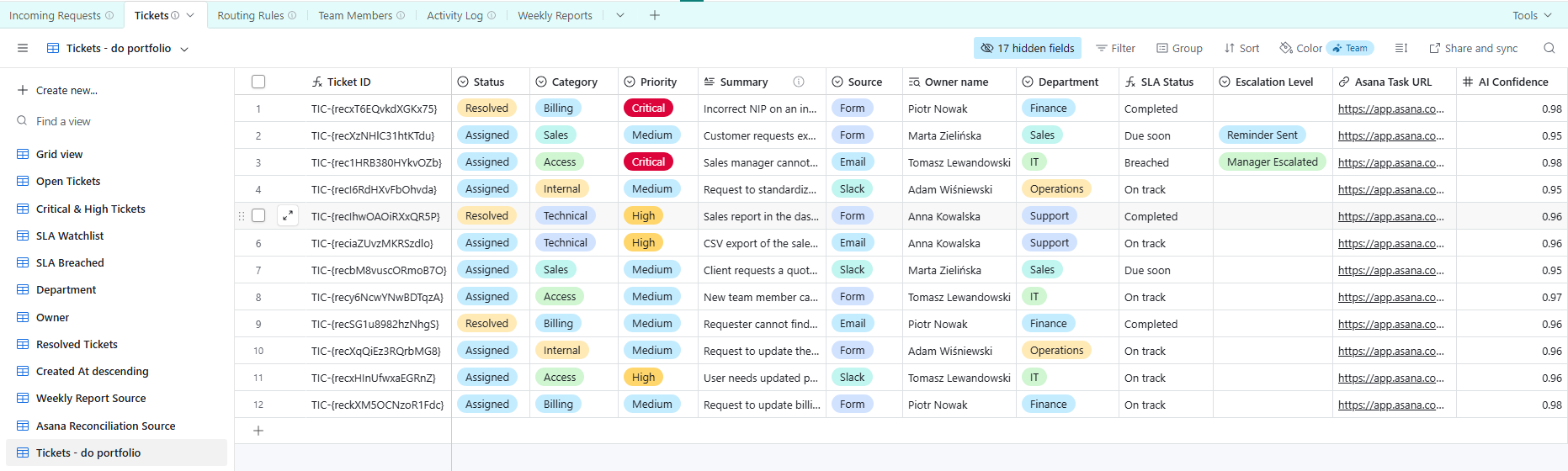Click Ticket ID TIC-{recxT6EQvkdXGKx75}

coord(374,108)
